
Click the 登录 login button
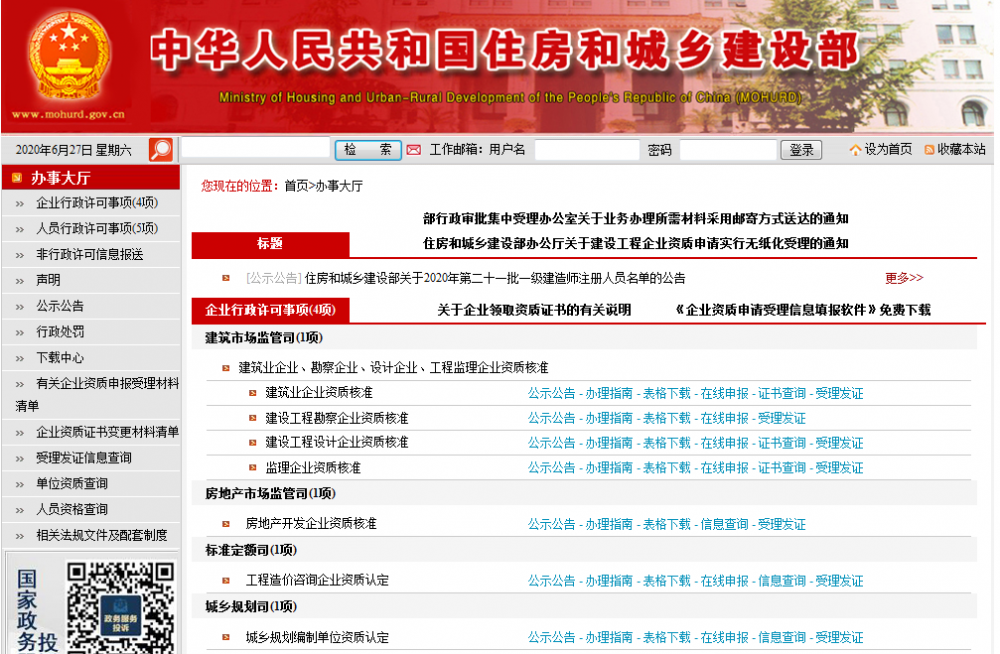coord(801,149)
